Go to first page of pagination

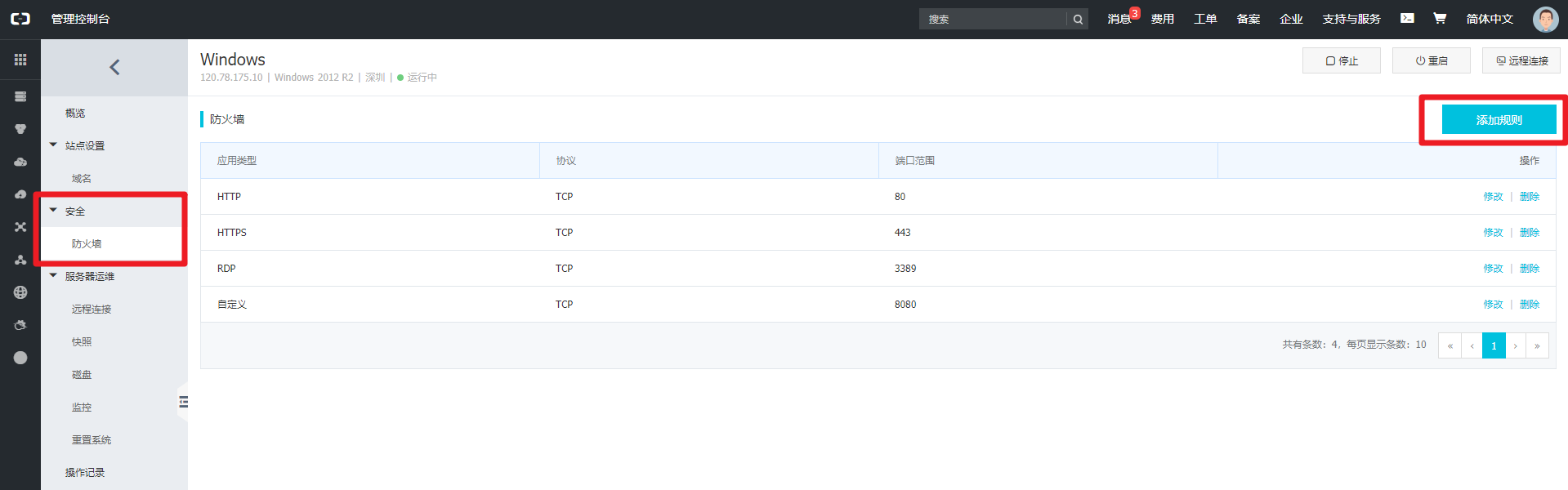tap(1450, 345)
